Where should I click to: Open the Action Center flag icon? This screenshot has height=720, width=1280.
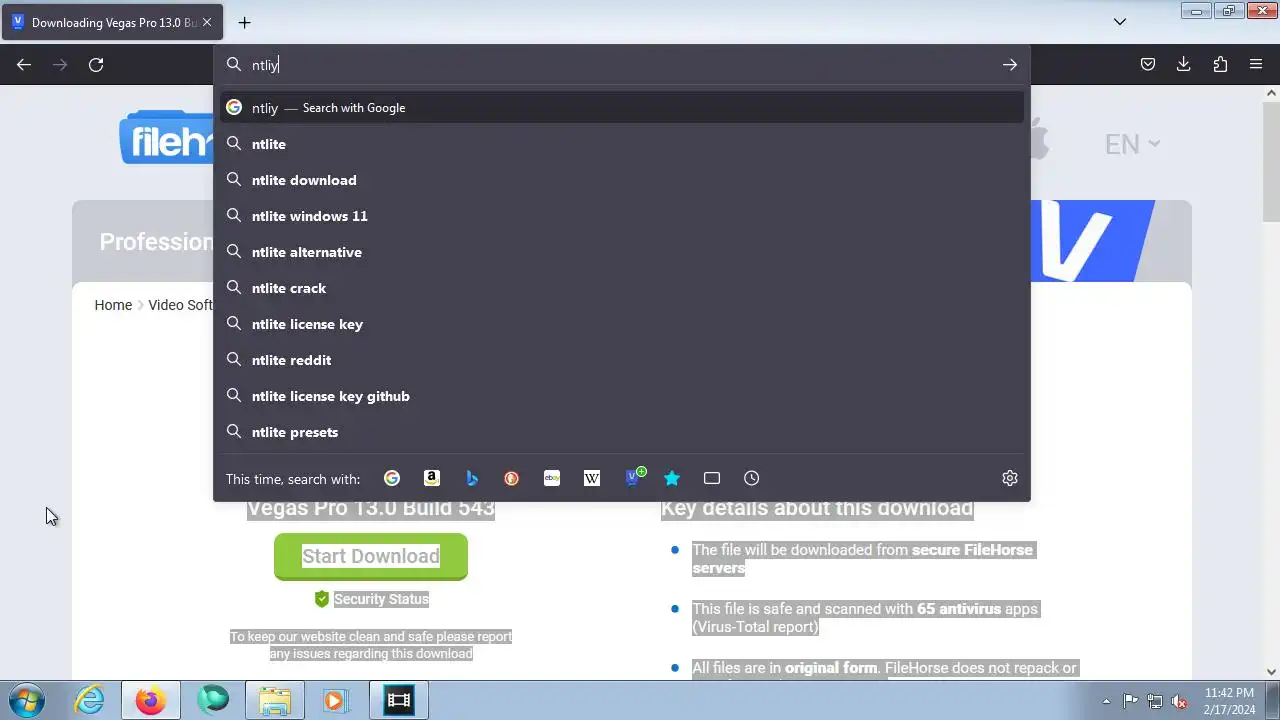[x=1130, y=701]
